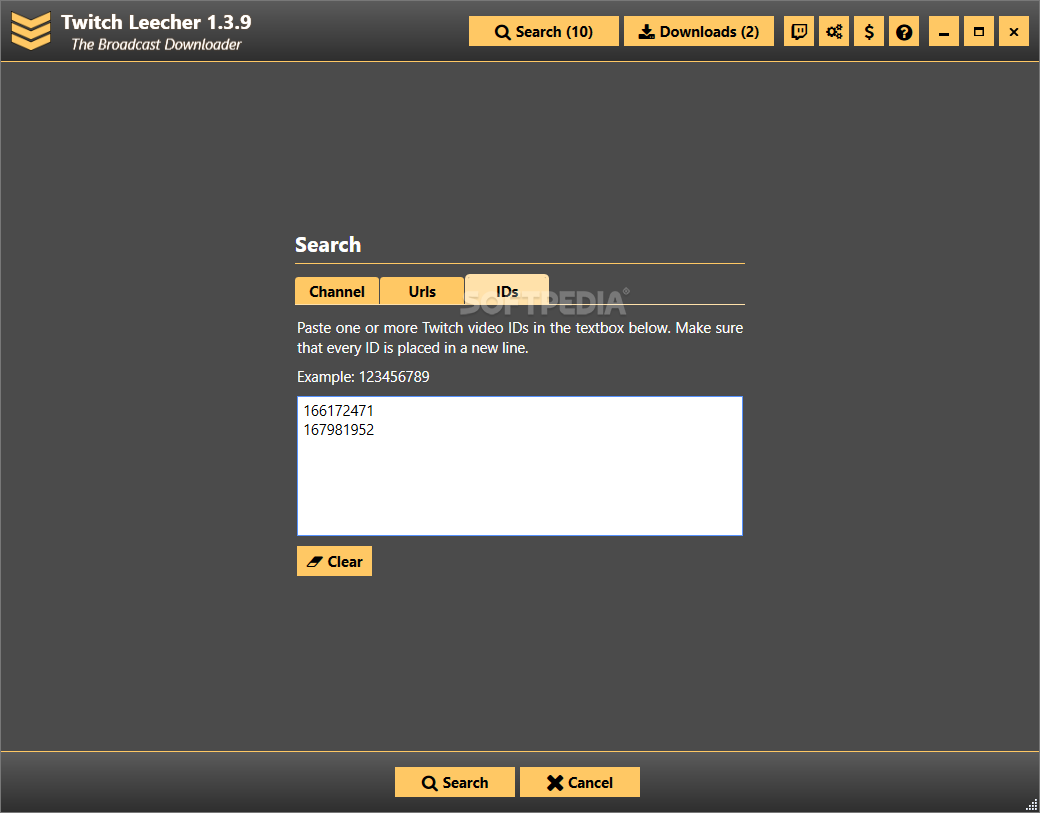The image size is (1040, 813).
Task: Start the search with bottom Search button
Action: (x=454, y=782)
